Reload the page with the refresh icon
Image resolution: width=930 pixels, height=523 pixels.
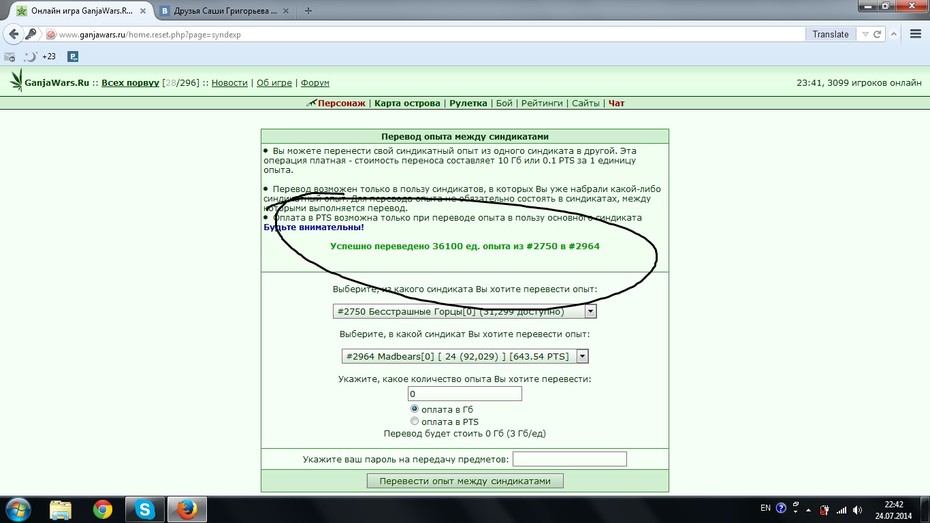[877, 34]
